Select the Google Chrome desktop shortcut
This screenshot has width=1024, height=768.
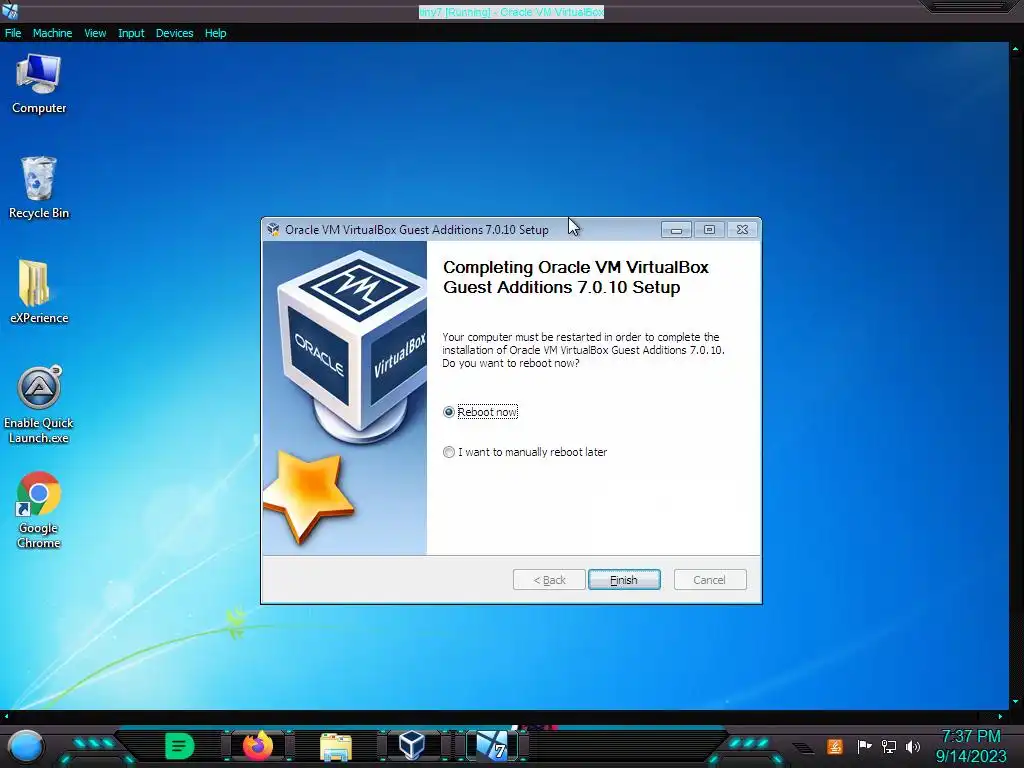pos(39,510)
